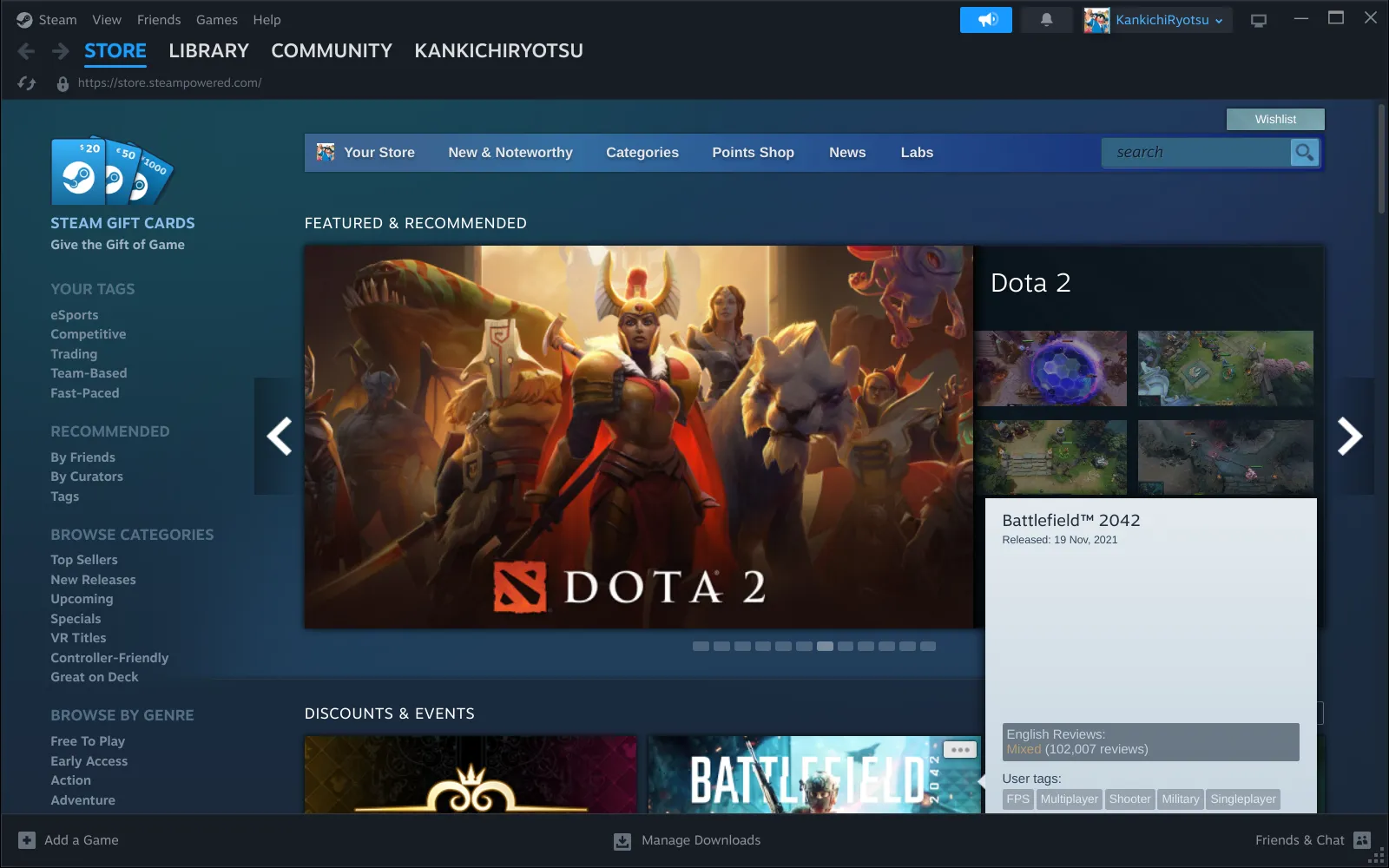Screen dimensions: 1389x868
Task: Click the KankichiRyotsu avatar picture
Action: point(1096,20)
